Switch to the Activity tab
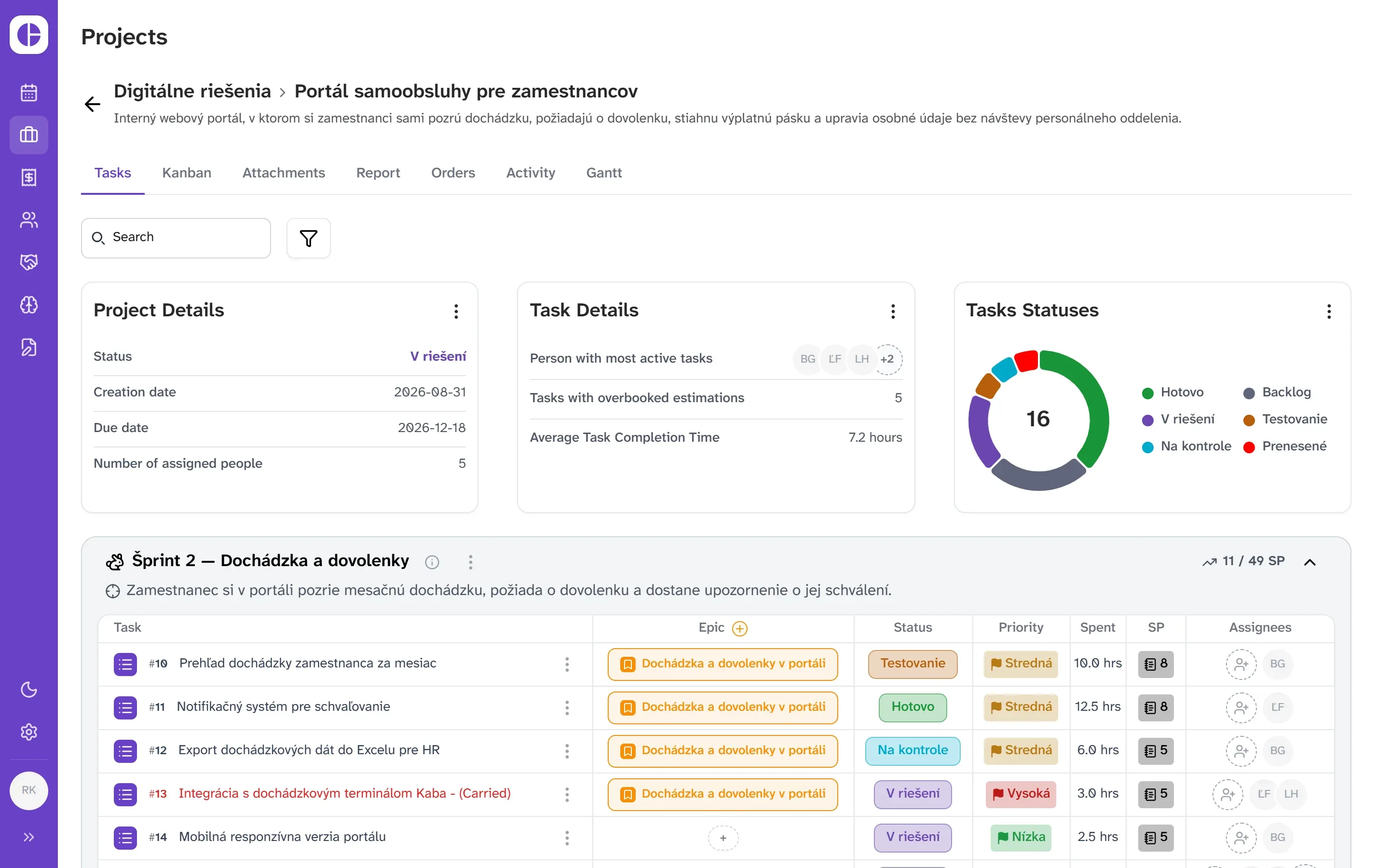The width and height of the screenshot is (1389, 868). (531, 173)
